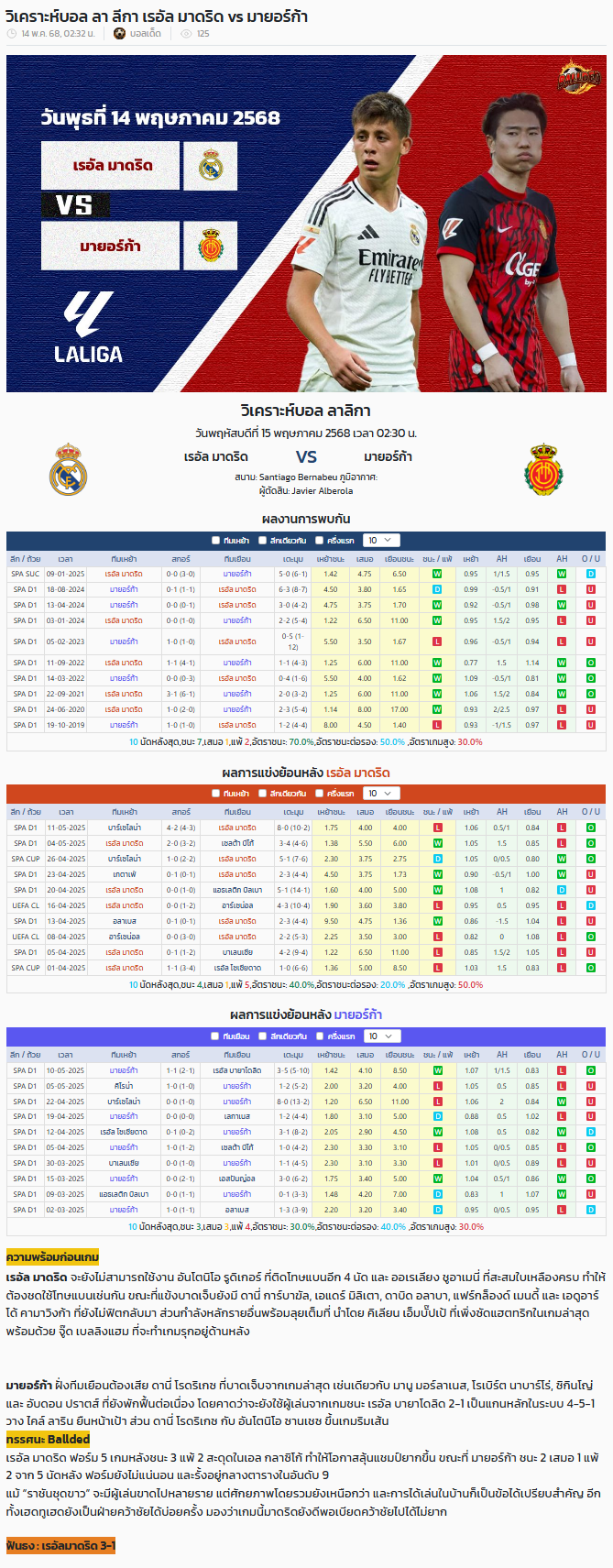Click the O / U column header in Real Madrid table
The width and height of the screenshot is (613, 1568).
(591, 812)
